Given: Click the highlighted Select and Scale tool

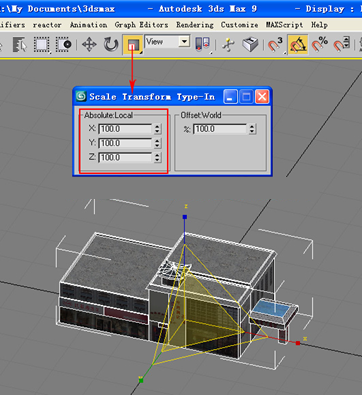Looking at the screenshot, I should tap(133, 44).
